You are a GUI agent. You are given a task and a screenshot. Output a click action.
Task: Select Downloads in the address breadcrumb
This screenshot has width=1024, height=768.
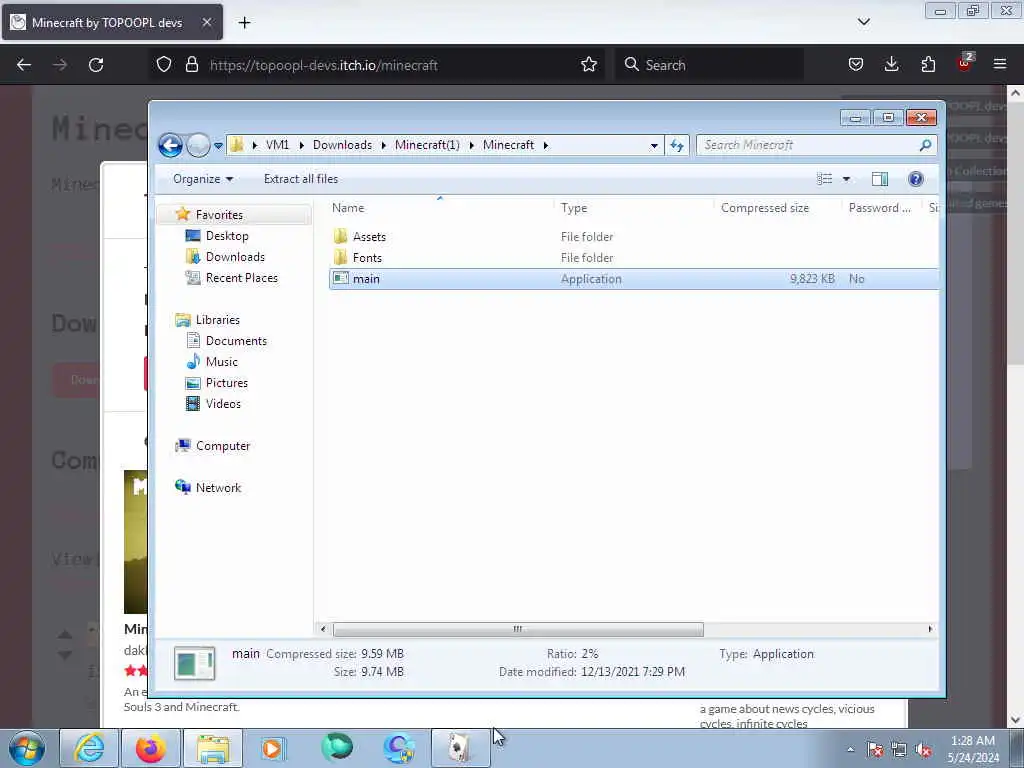342,145
